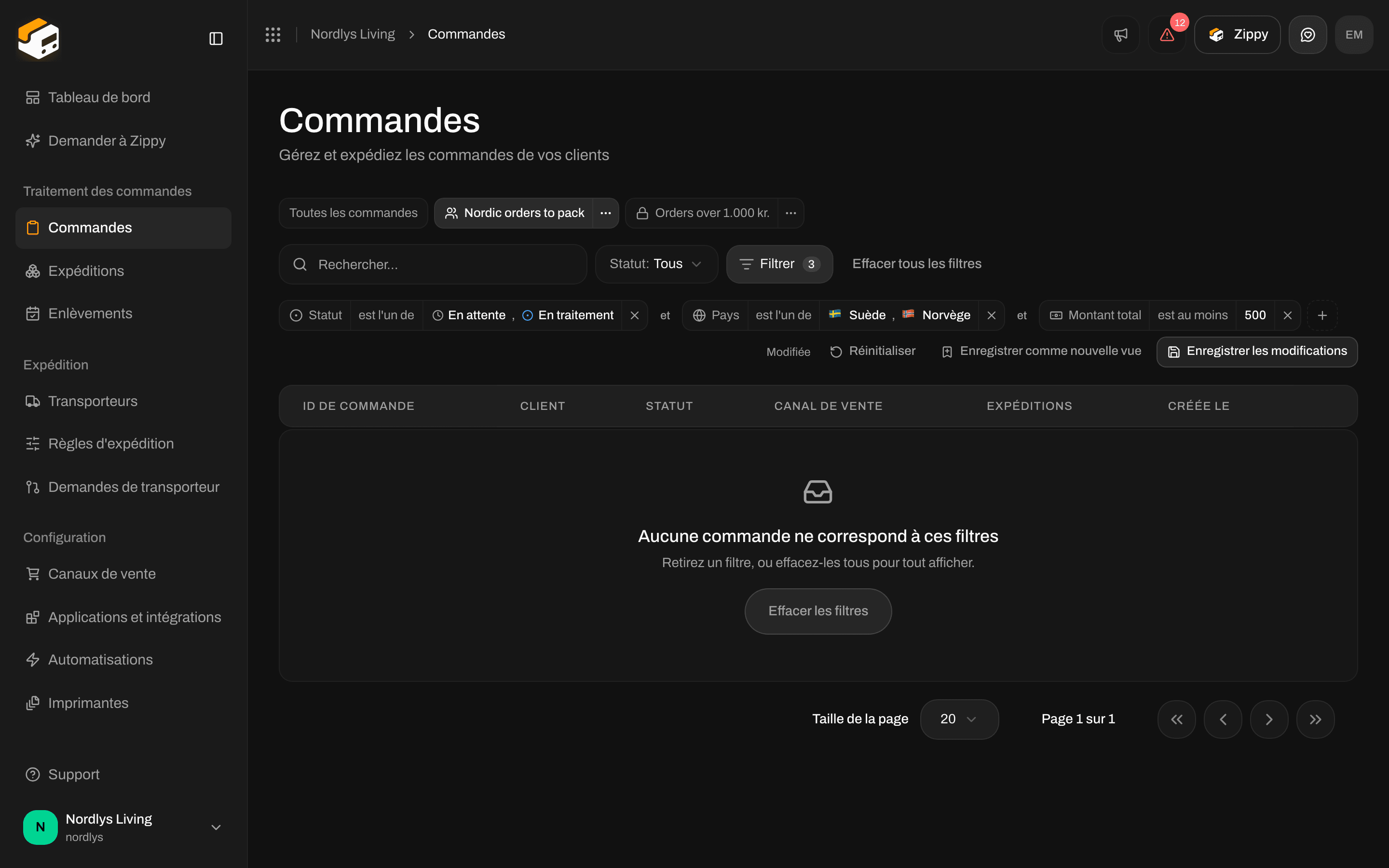Screen dimensions: 1389x868
Task: Remove the Pays filter
Action: pyautogui.click(x=991, y=315)
